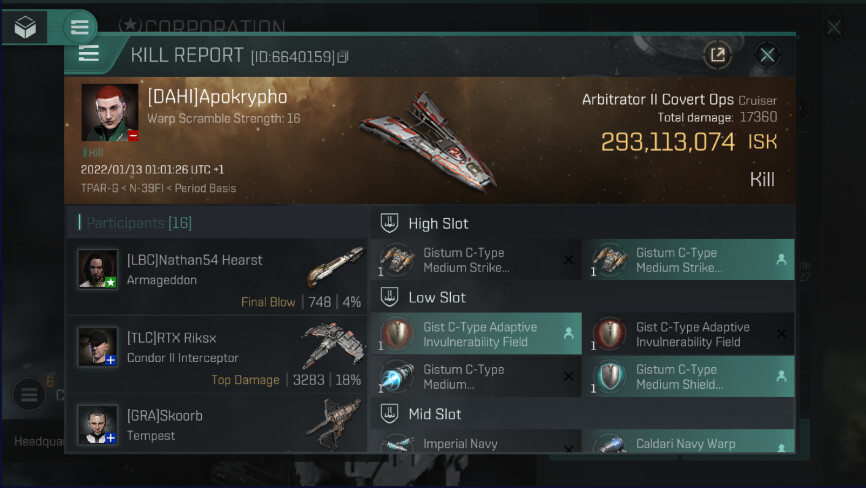The image size is (866, 489).
Task: Click the blue Gistum C-Type Medium module
Action: point(476,376)
